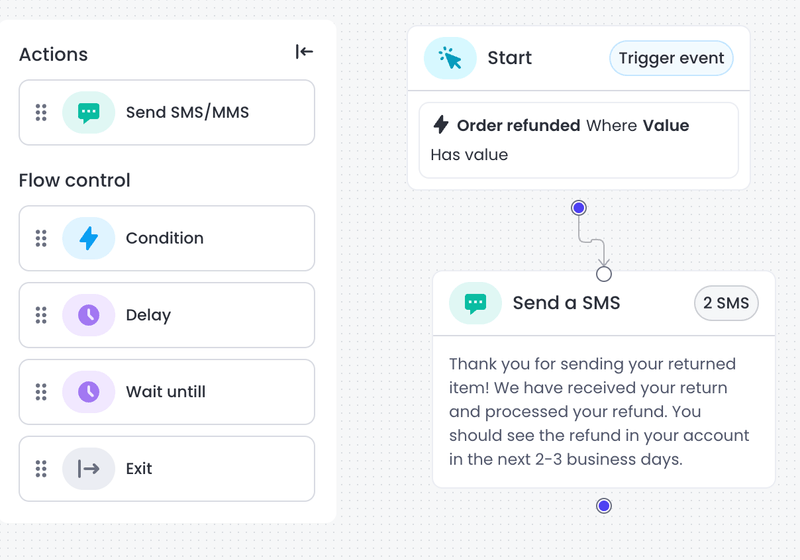Select the Send a SMS output connector
This screenshot has width=800, height=560.
603,506
